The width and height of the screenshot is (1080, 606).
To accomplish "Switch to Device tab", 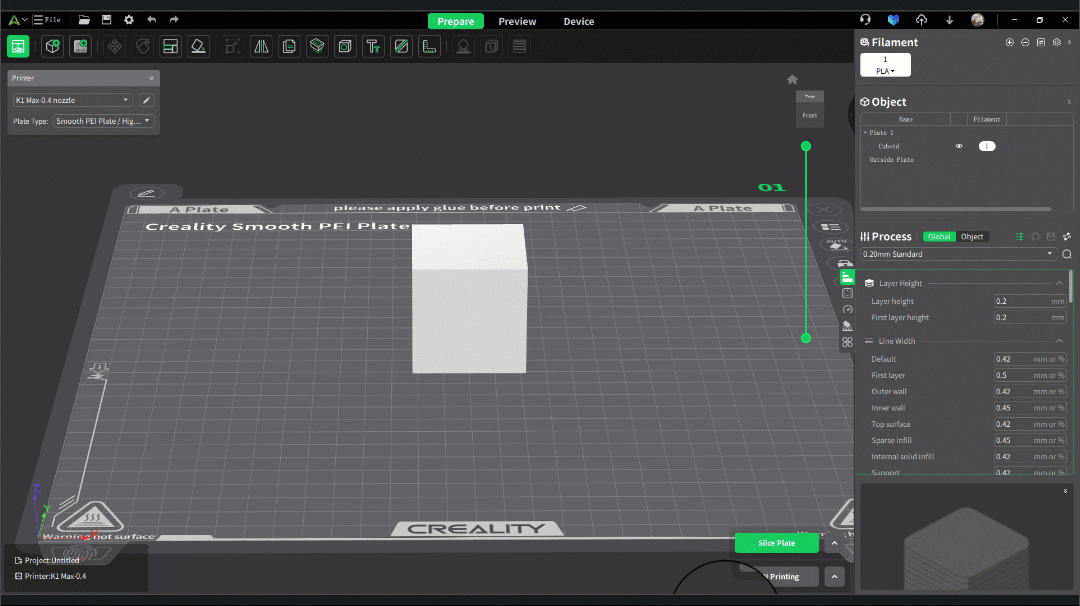I will 579,21.
